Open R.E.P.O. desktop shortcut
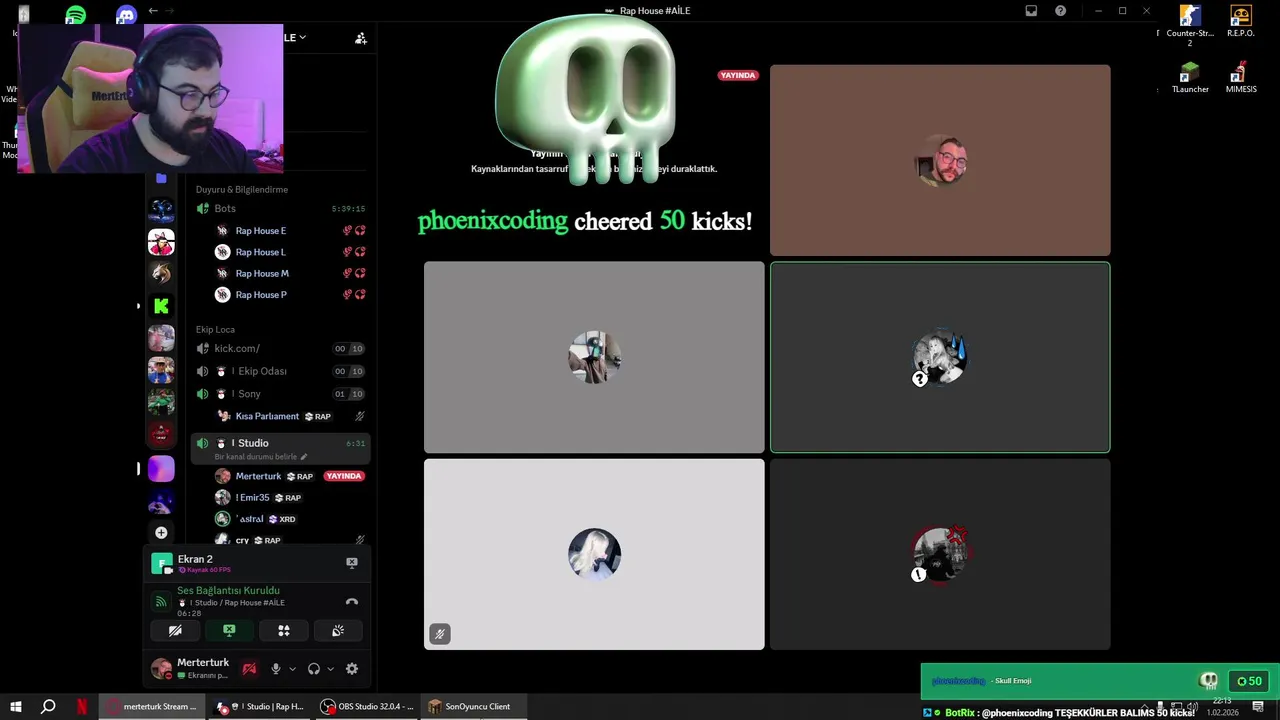The image size is (1280, 720). pos(1241,22)
